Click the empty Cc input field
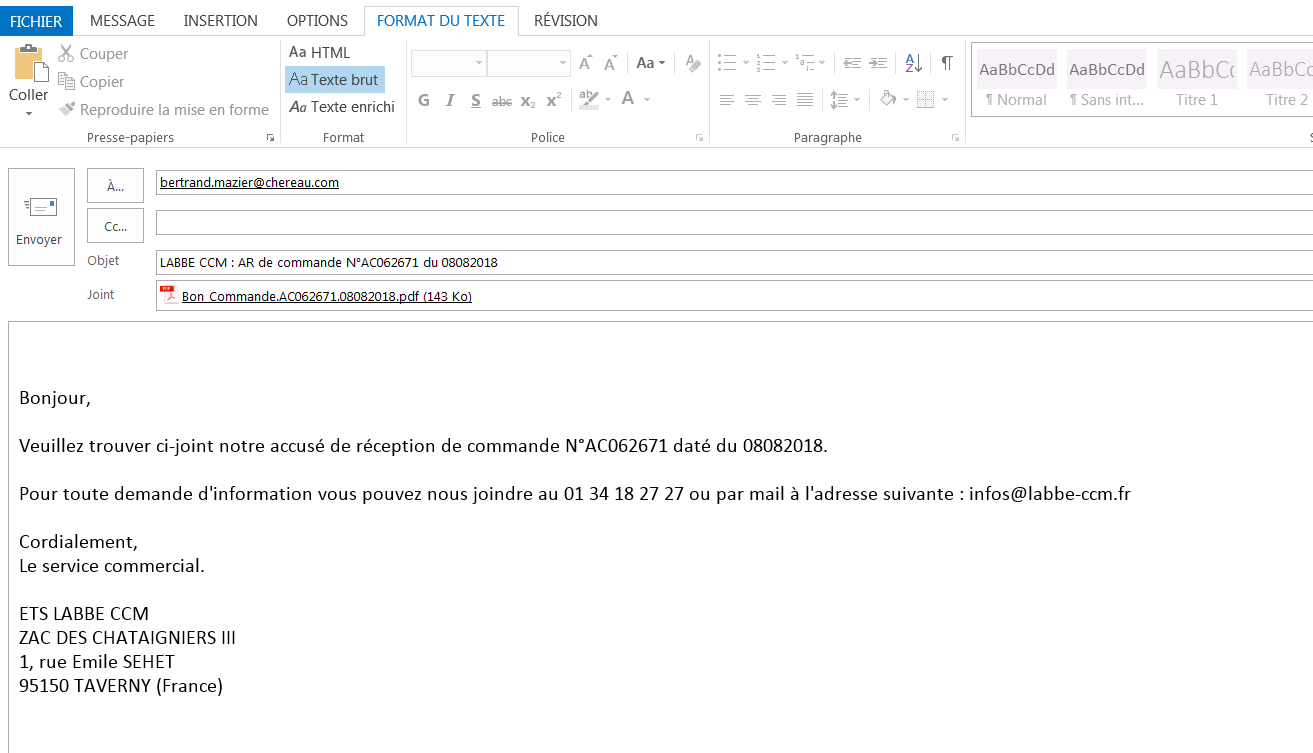The image size is (1313, 753). click(x=734, y=222)
